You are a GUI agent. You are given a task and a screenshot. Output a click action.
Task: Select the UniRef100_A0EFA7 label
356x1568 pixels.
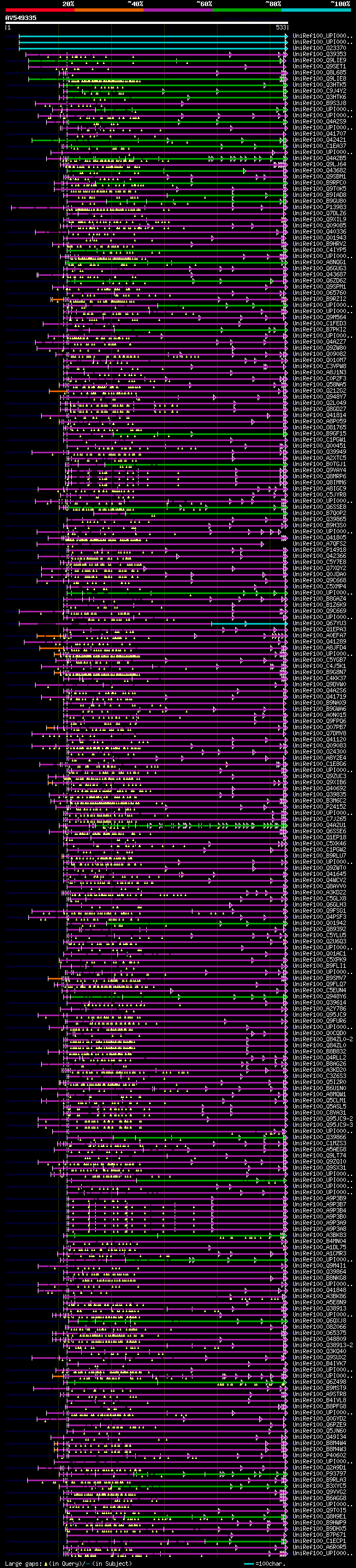(x=319, y=635)
